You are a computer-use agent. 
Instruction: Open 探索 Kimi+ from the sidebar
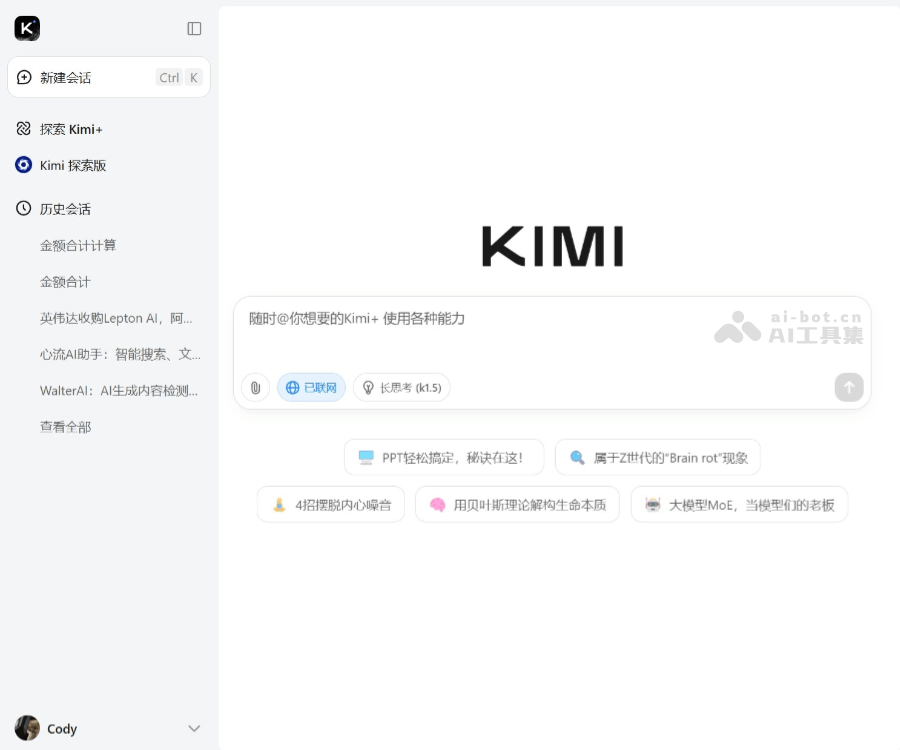(71, 129)
